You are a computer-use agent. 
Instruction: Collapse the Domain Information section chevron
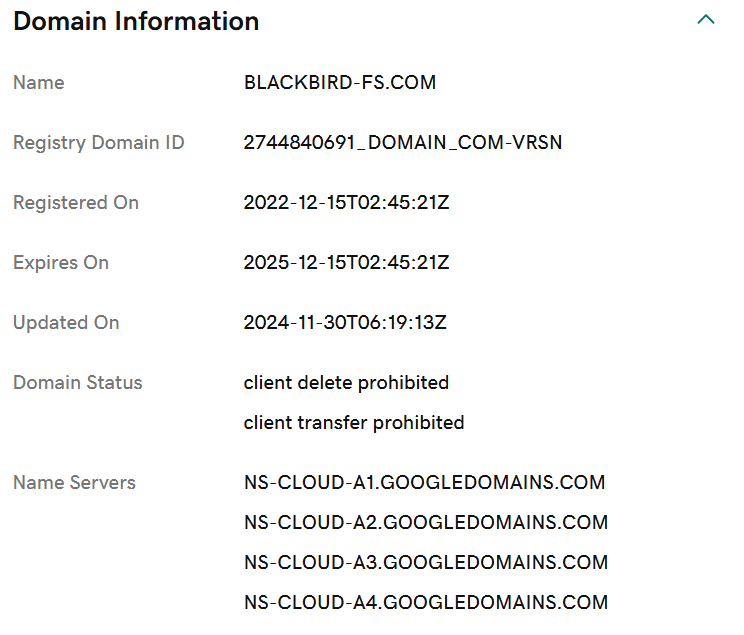coord(706,20)
